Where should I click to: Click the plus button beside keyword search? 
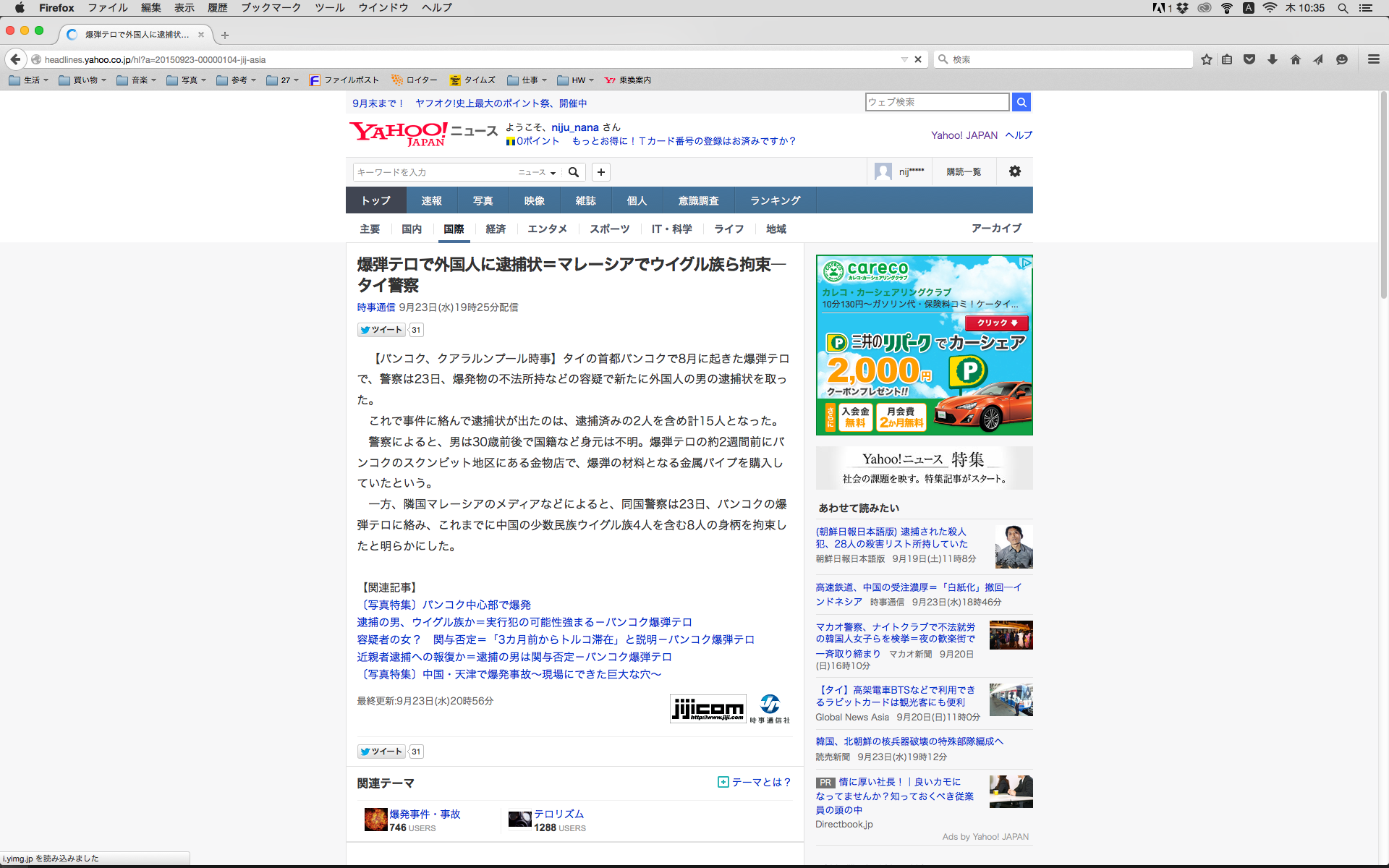click(601, 172)
